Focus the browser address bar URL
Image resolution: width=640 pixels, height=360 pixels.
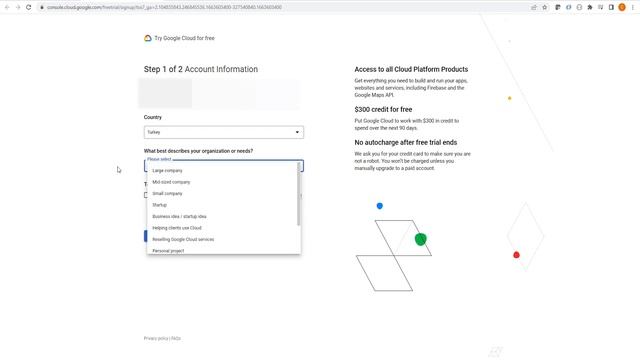coord(164,7)
